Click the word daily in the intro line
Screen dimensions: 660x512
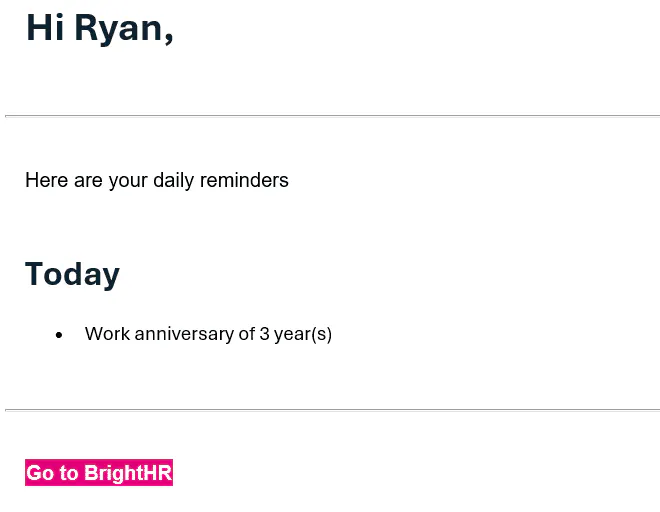pos(174,180)
